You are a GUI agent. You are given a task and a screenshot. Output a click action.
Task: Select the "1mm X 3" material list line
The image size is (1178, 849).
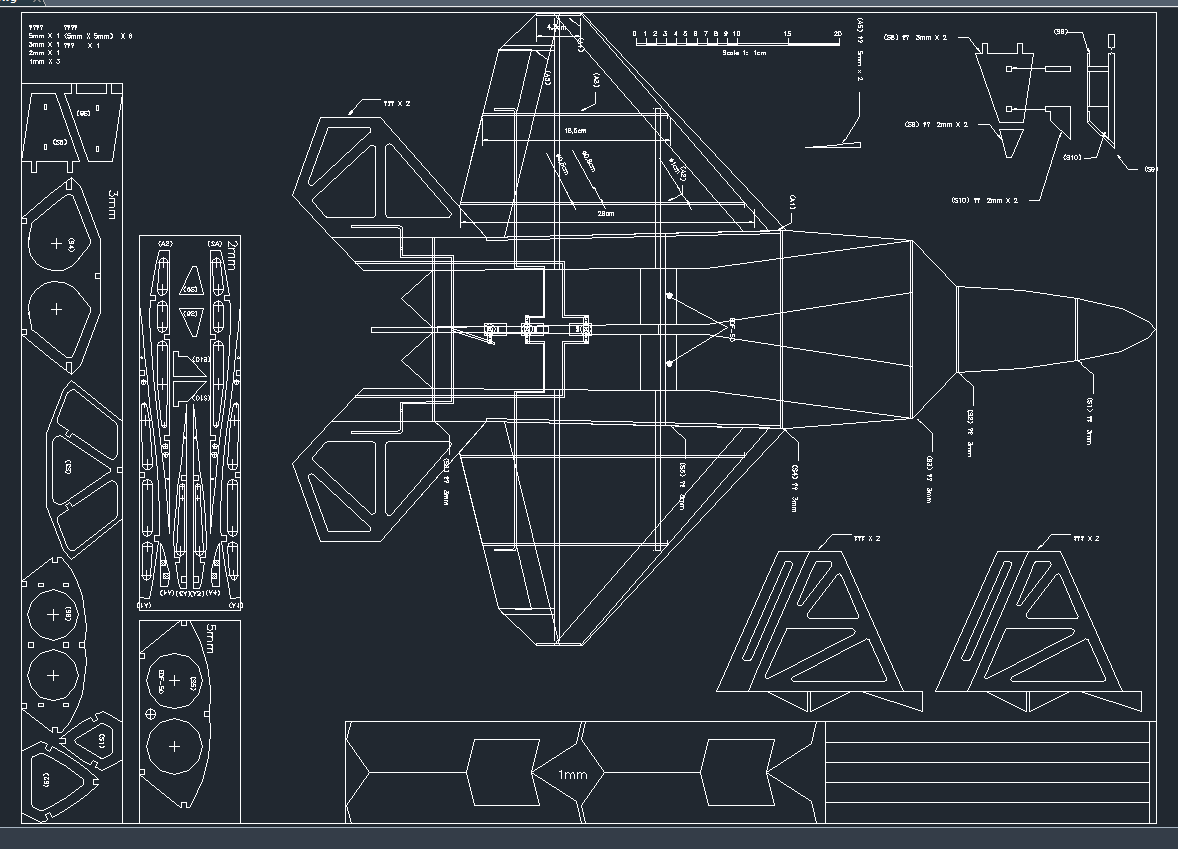tap(45, 62)
